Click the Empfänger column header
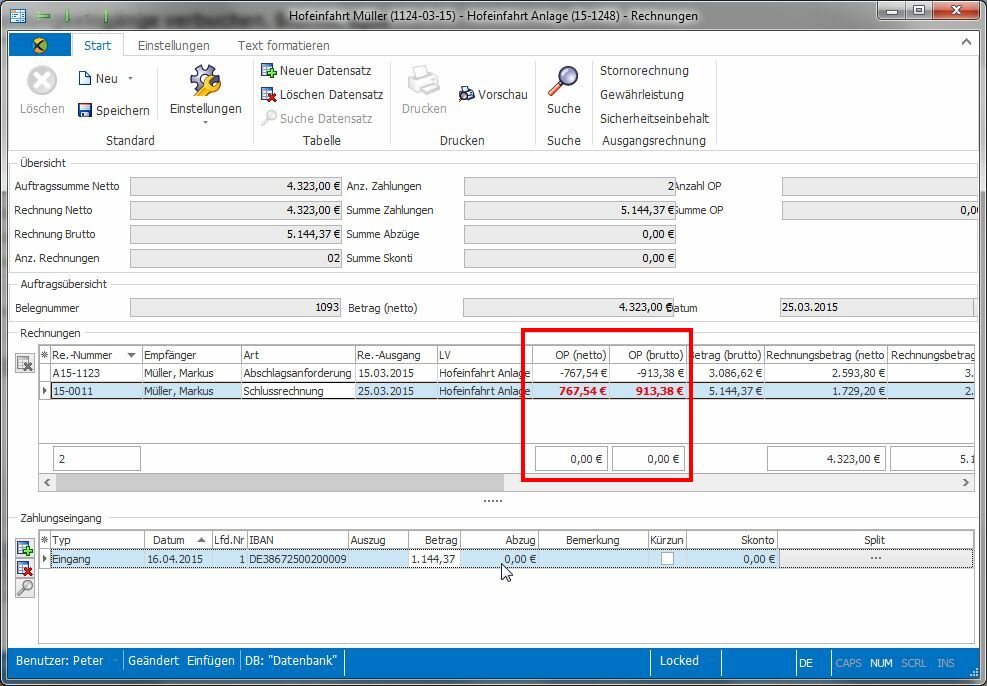Image resolution: width=987 pixels, height=686 pixels. [x=191, y=355]
